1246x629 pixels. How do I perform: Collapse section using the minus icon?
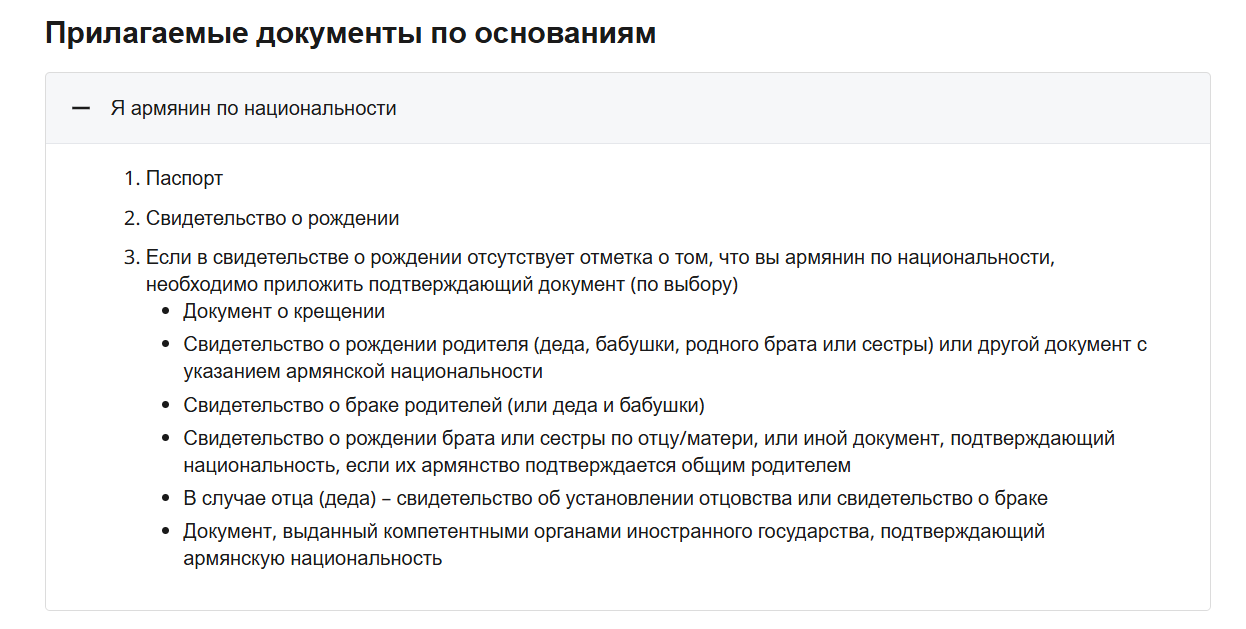click(81, 108)
